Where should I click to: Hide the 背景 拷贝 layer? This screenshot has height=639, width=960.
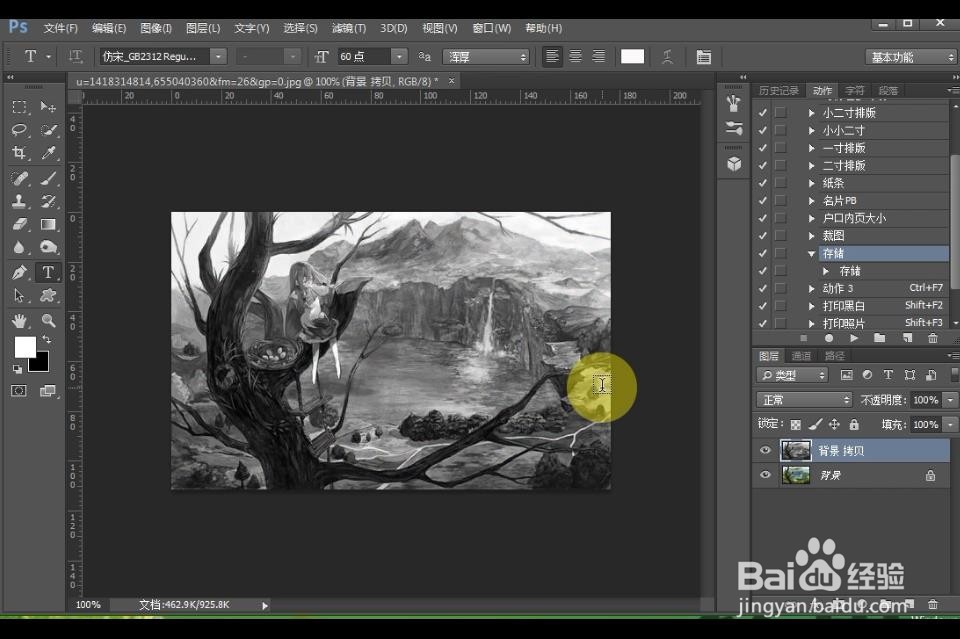(x=765, y=450)
